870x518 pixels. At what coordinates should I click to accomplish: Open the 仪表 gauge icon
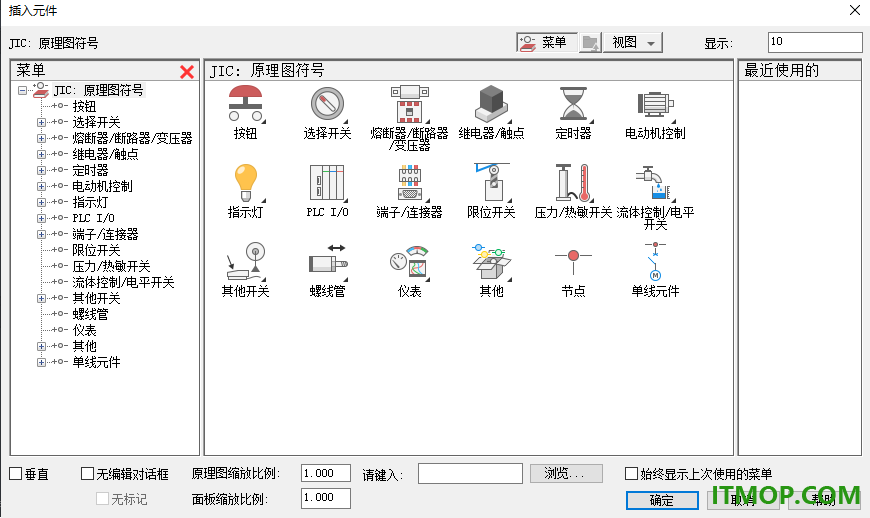coord(409,262)
